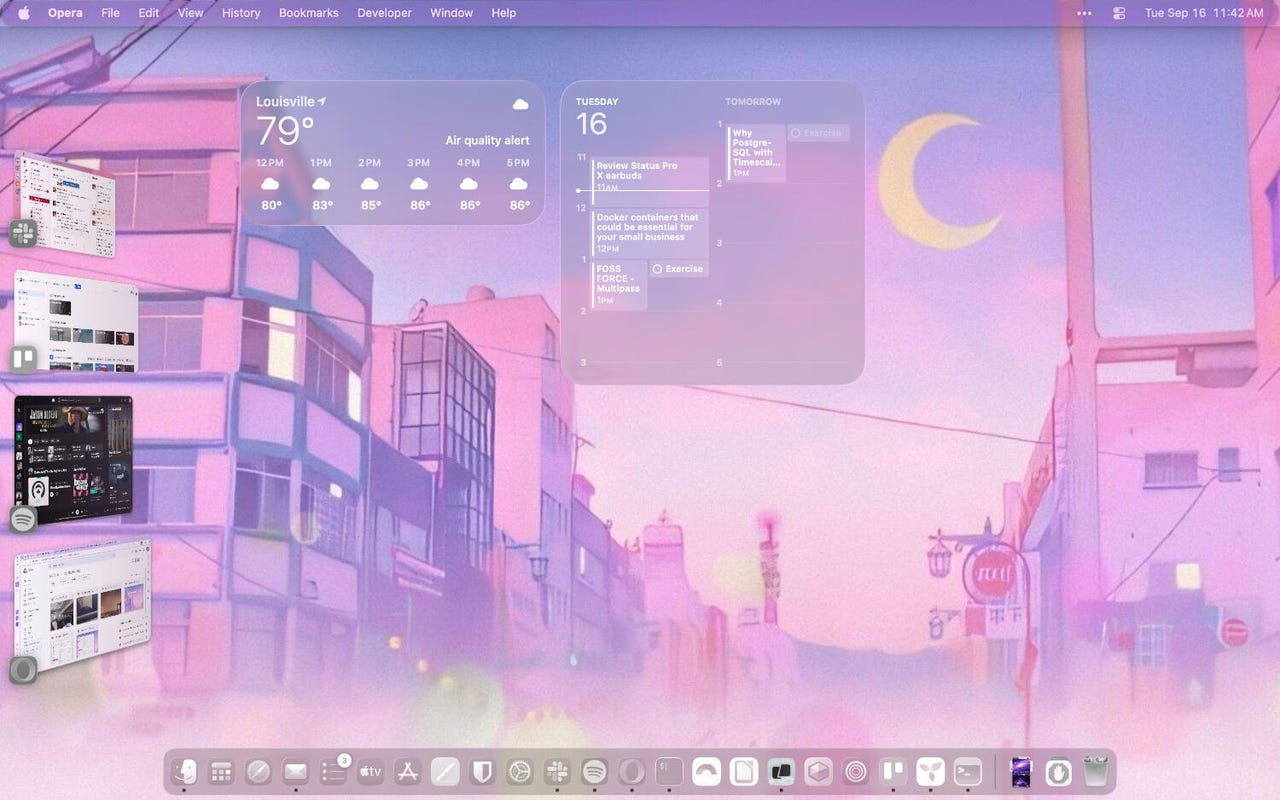Open the Bookmarks menu

pyautogui.click(x=308, y=13)
